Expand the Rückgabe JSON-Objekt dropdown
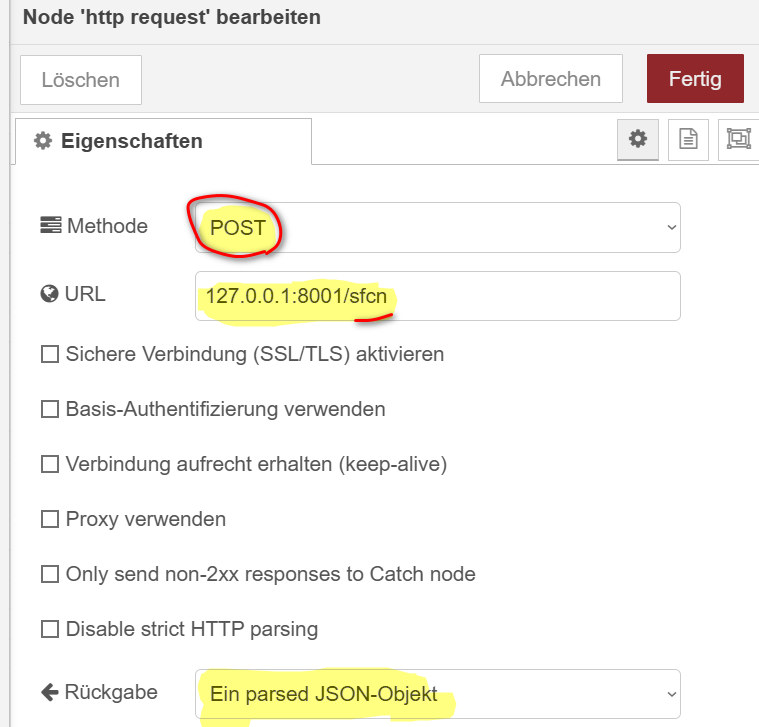The image size is (759, 727). pos(438,694)
